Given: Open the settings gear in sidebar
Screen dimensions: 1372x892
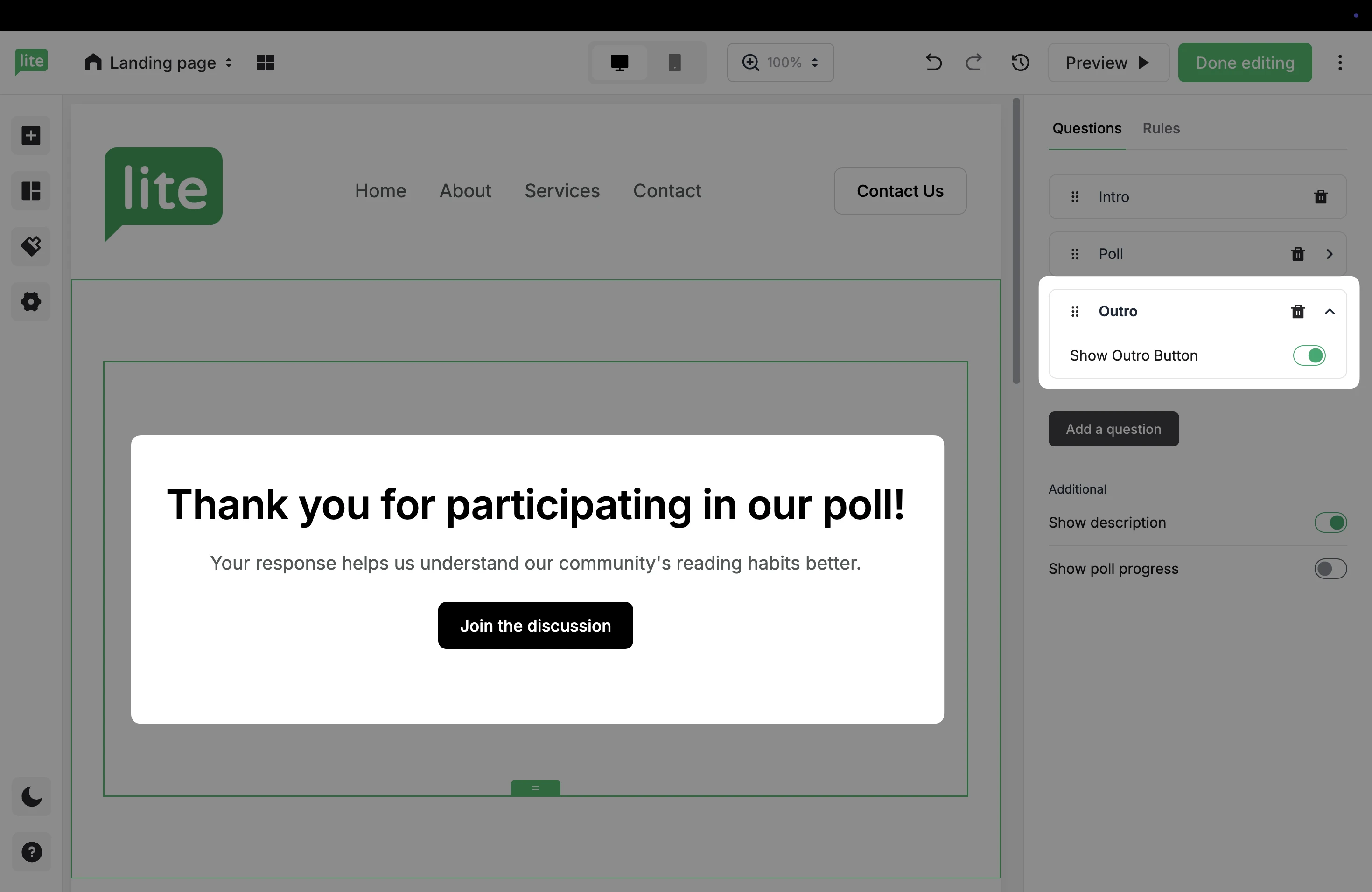Looking at the screenshot, I should 31,301.
